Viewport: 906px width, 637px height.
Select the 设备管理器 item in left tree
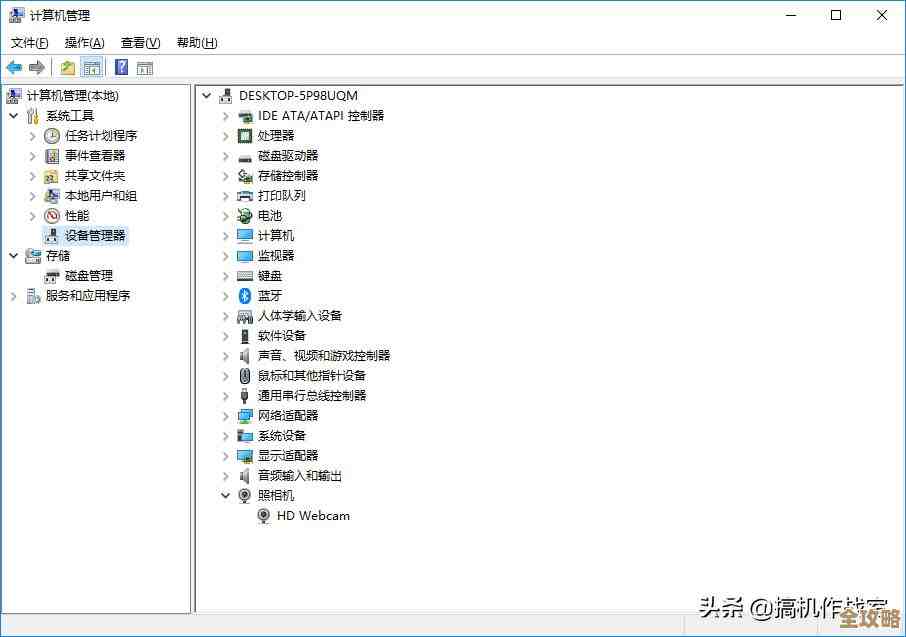pyautogui.click(x=90, y=235)
